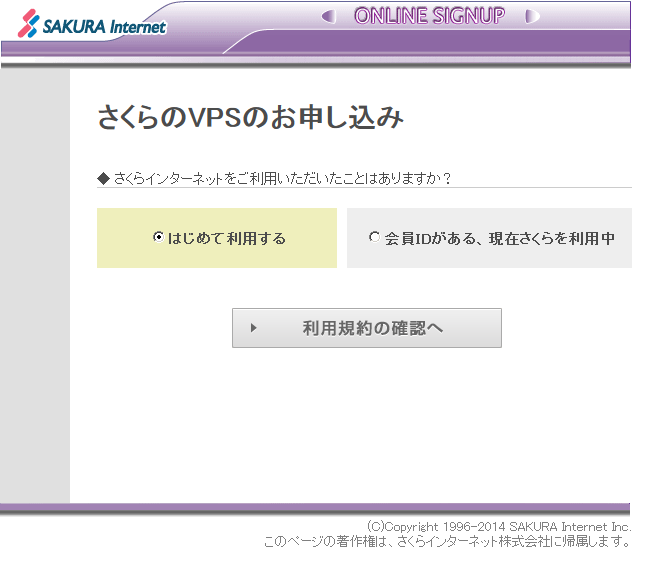661x582 pixels.
Task: Click the はじめて利用する label text
Action: (227, 238)
